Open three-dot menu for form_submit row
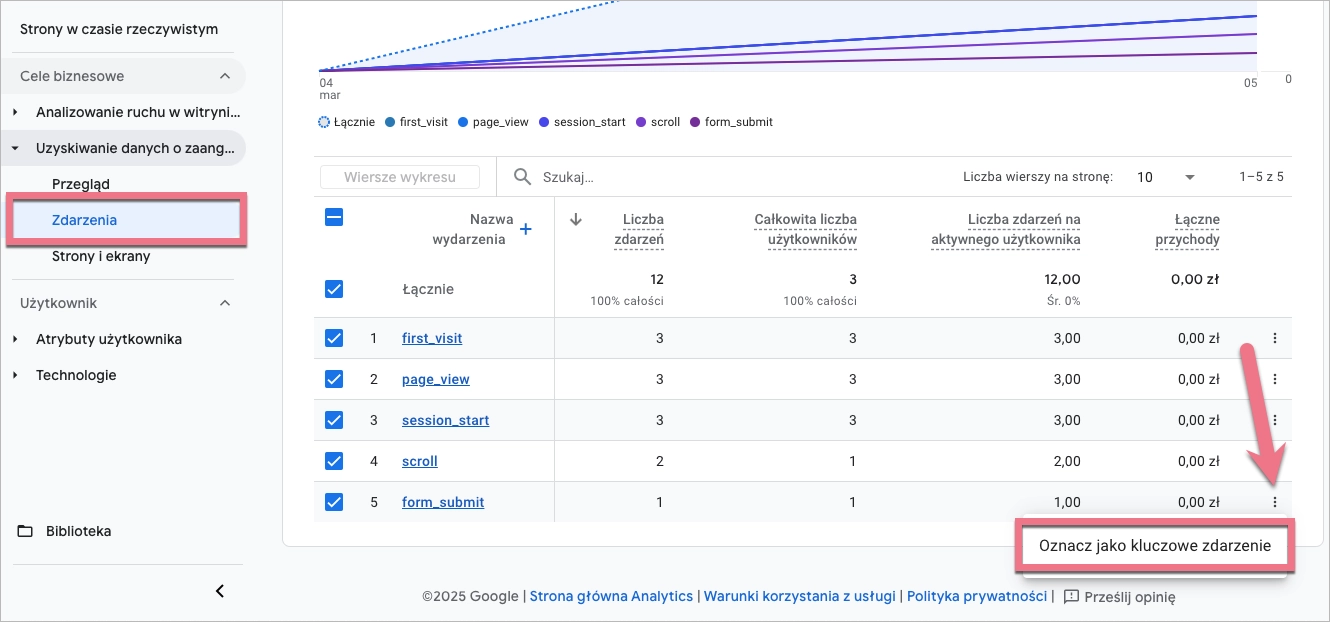This screenshot has width=1330, height=622. coord(1274,502)
